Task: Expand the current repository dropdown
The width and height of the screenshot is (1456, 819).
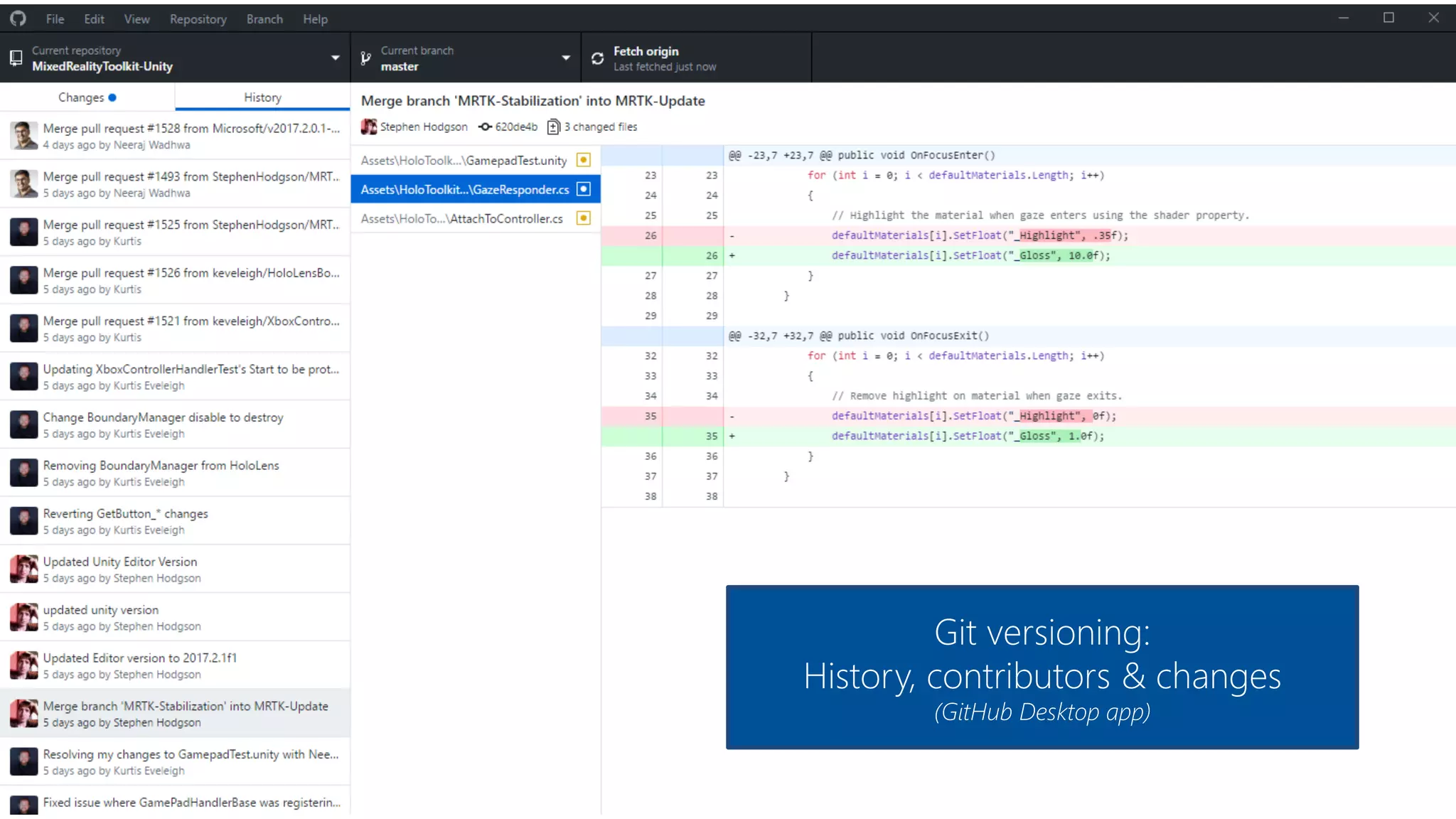Action: (335, 58)
